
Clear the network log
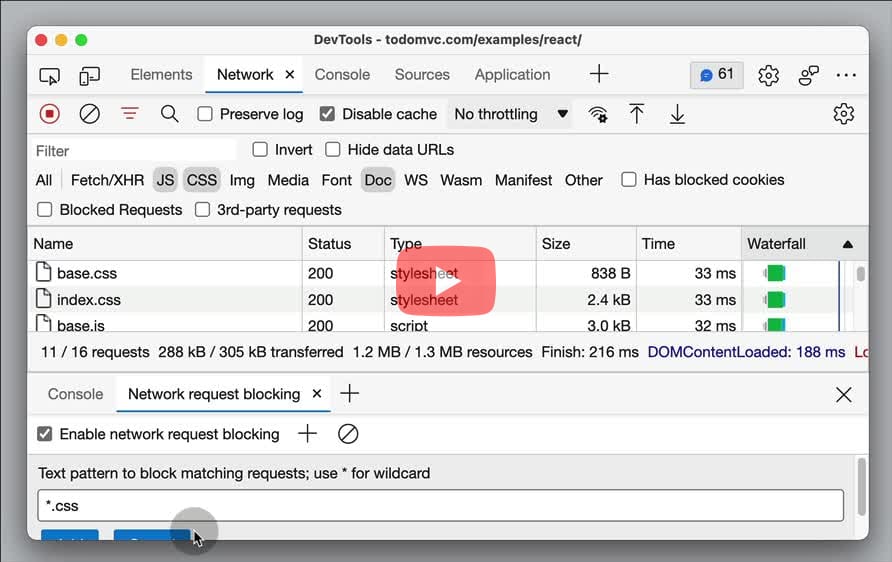click(x=89, y=114)
